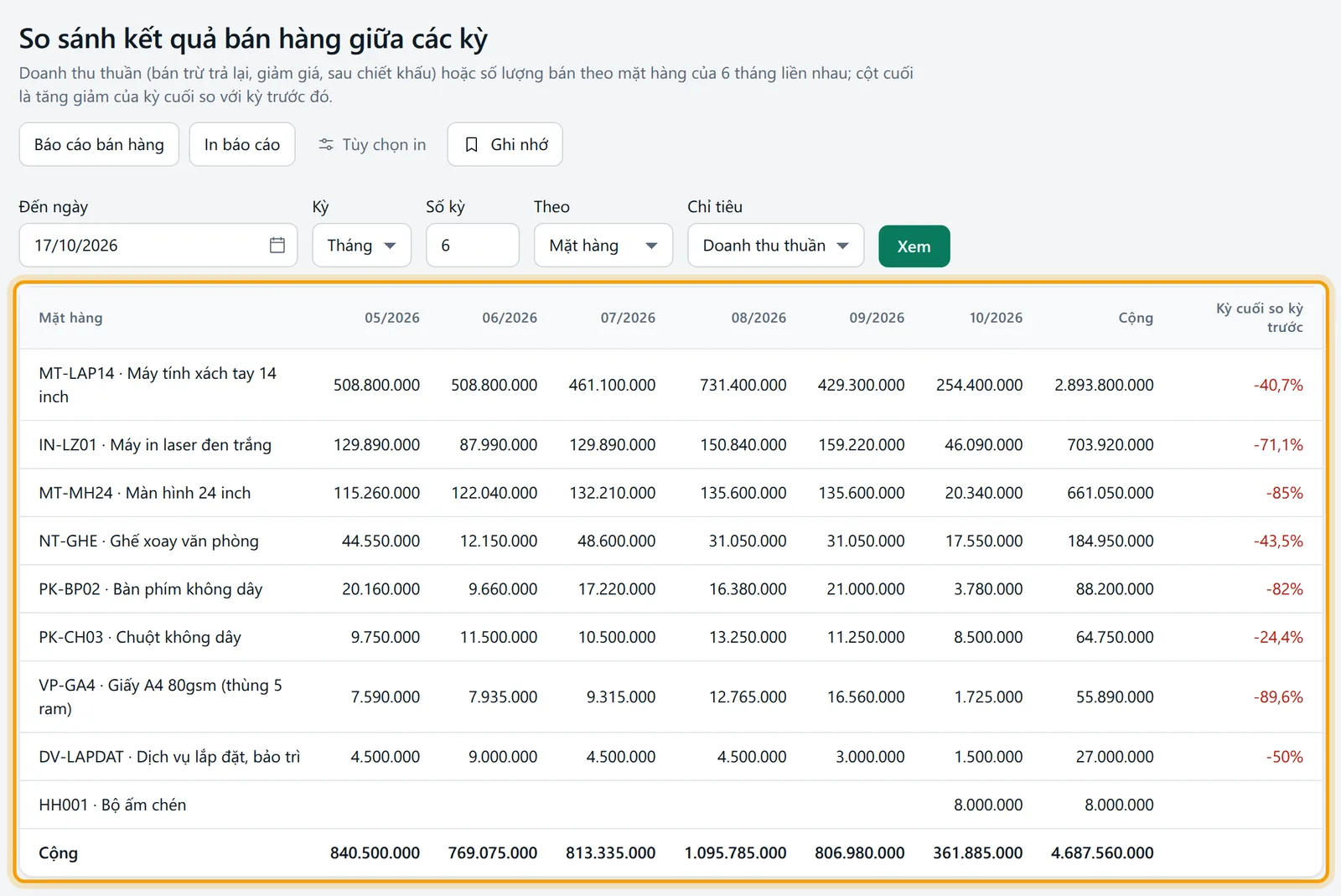Viewport: 1341px width, 896px height.
Task: Select the 06/2026 column header
Action: (x=510, y=318)
